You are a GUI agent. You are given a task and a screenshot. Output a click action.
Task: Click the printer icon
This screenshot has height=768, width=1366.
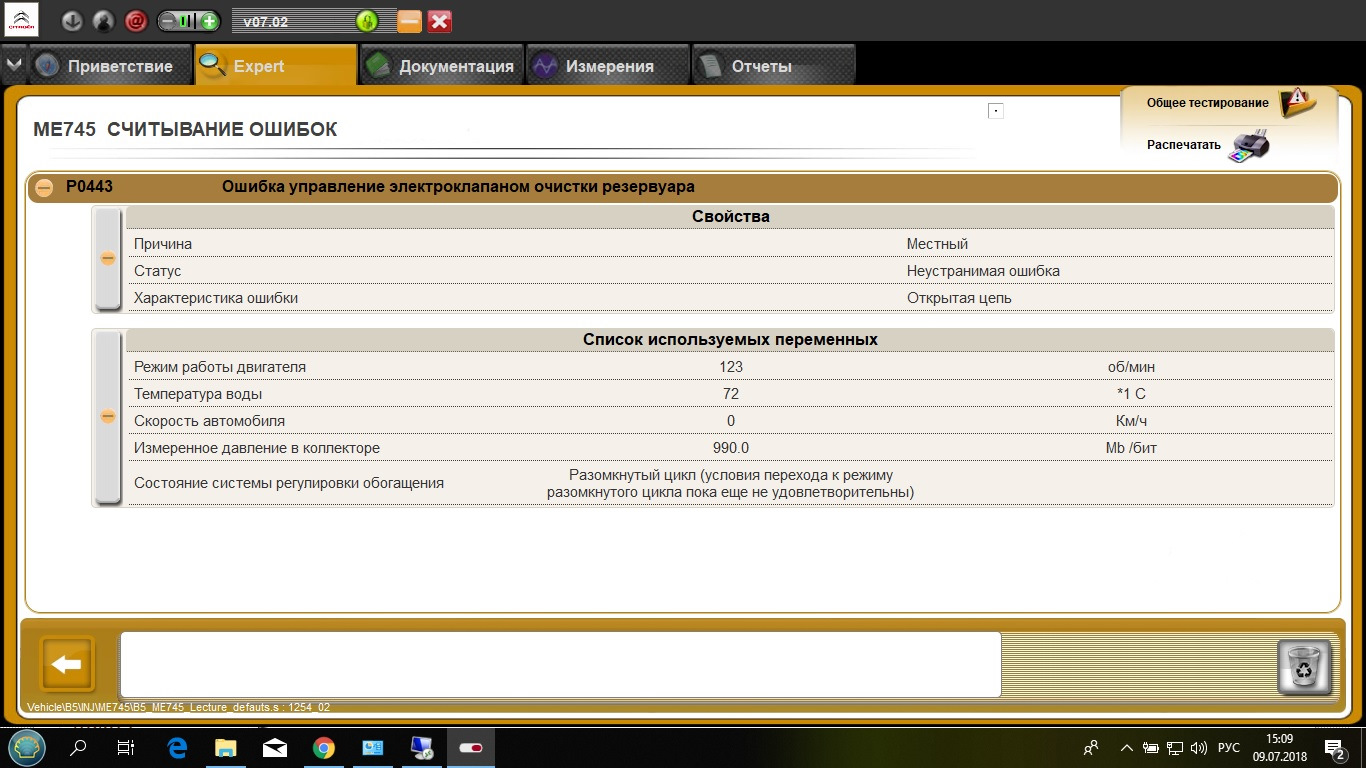tap(1249, 146)
